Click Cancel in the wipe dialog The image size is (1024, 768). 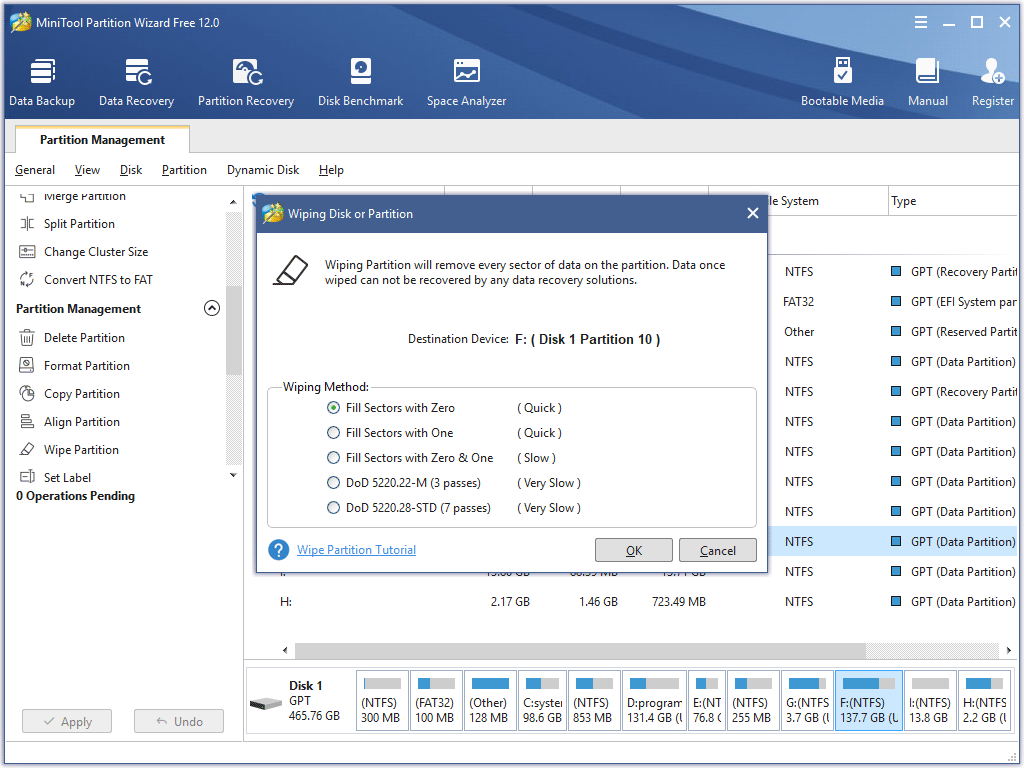click(718, 551)
